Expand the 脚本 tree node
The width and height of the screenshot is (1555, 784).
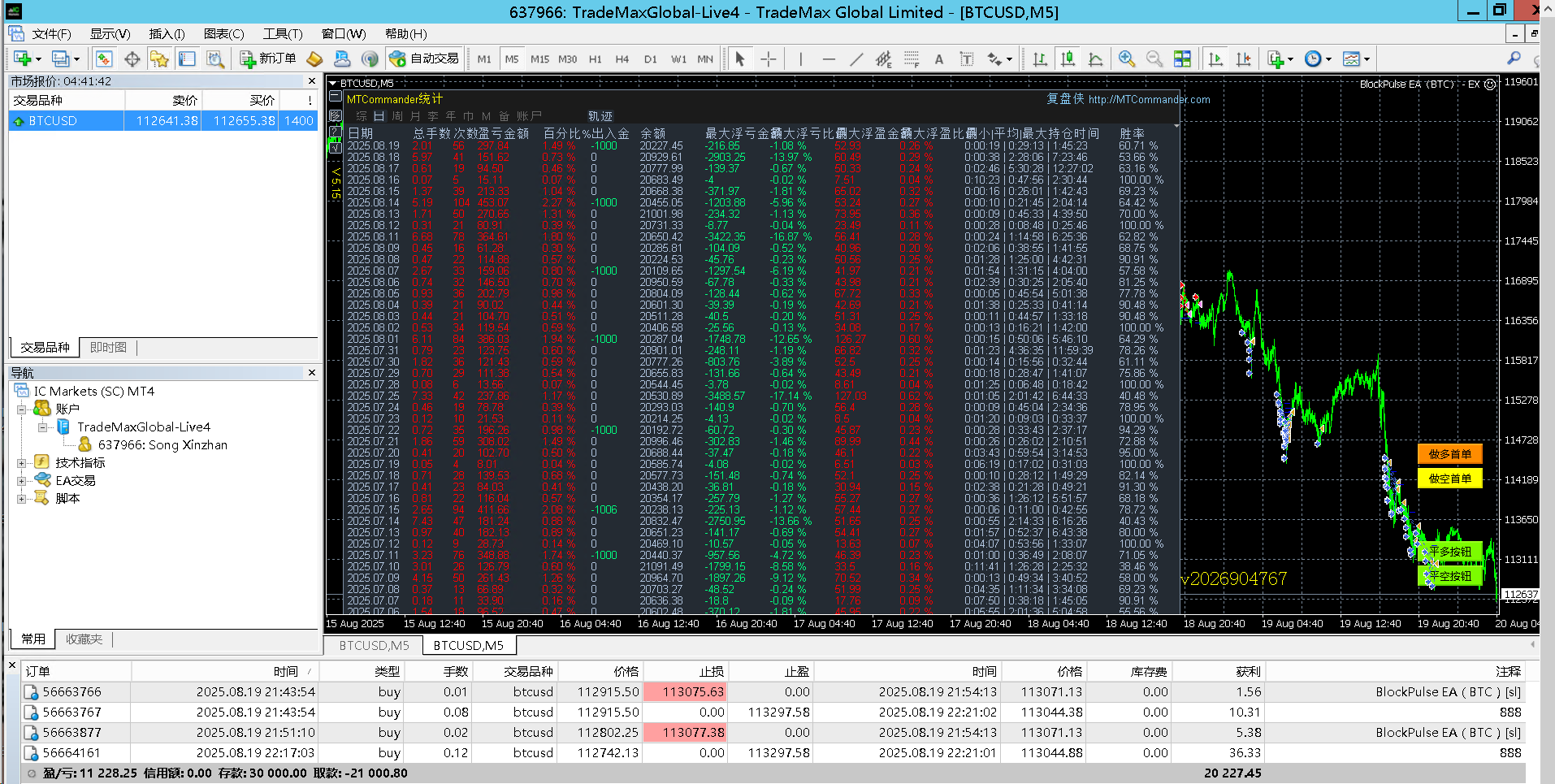coord(22,499)
